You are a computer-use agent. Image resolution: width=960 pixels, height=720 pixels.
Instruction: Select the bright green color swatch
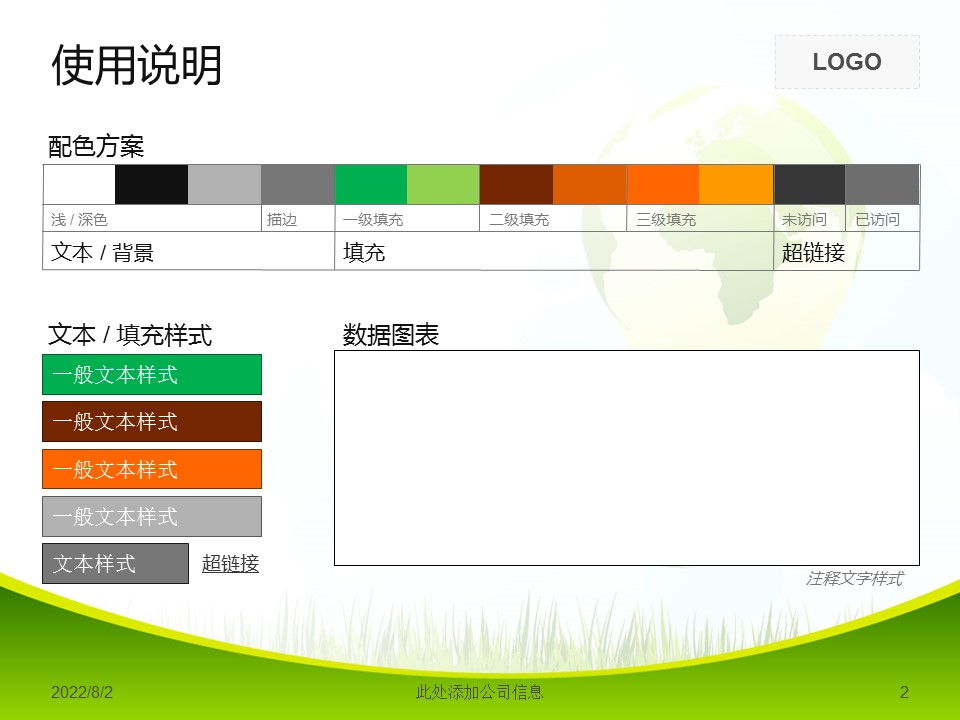pyautogui.click(x=370, y=185)
